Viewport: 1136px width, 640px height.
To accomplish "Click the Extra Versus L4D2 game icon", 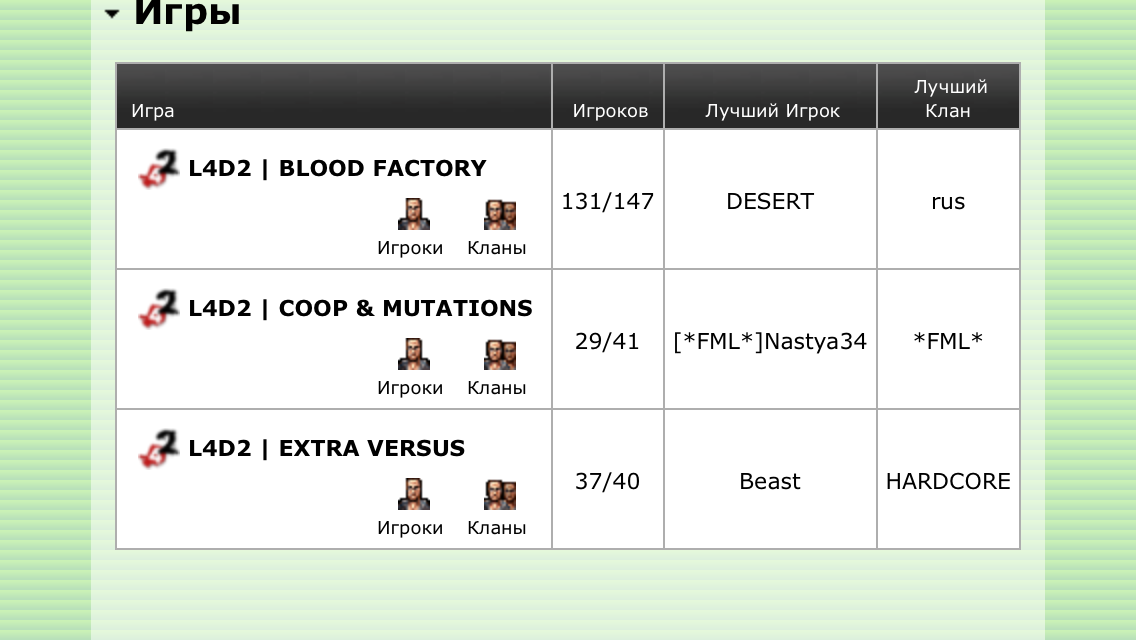I will pyautogui.click(x=159, y=449).
